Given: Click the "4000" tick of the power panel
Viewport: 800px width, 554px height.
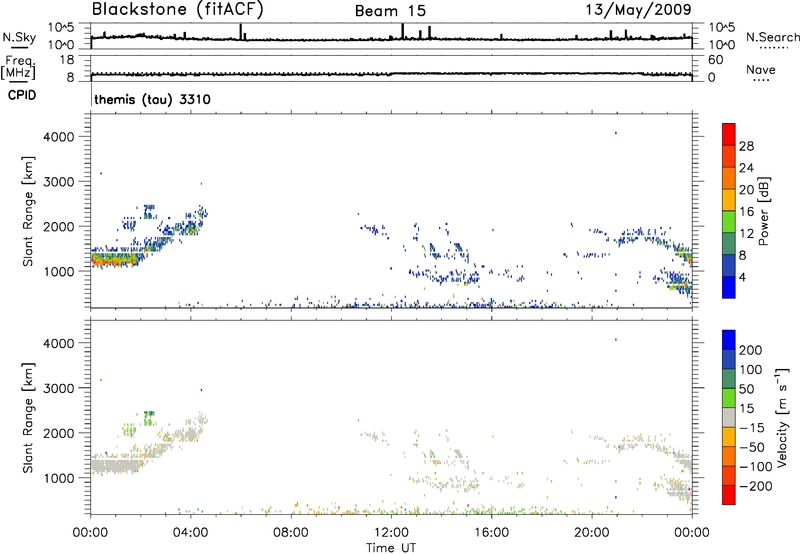Looking at the screenshot, I should tap(59, 137).
